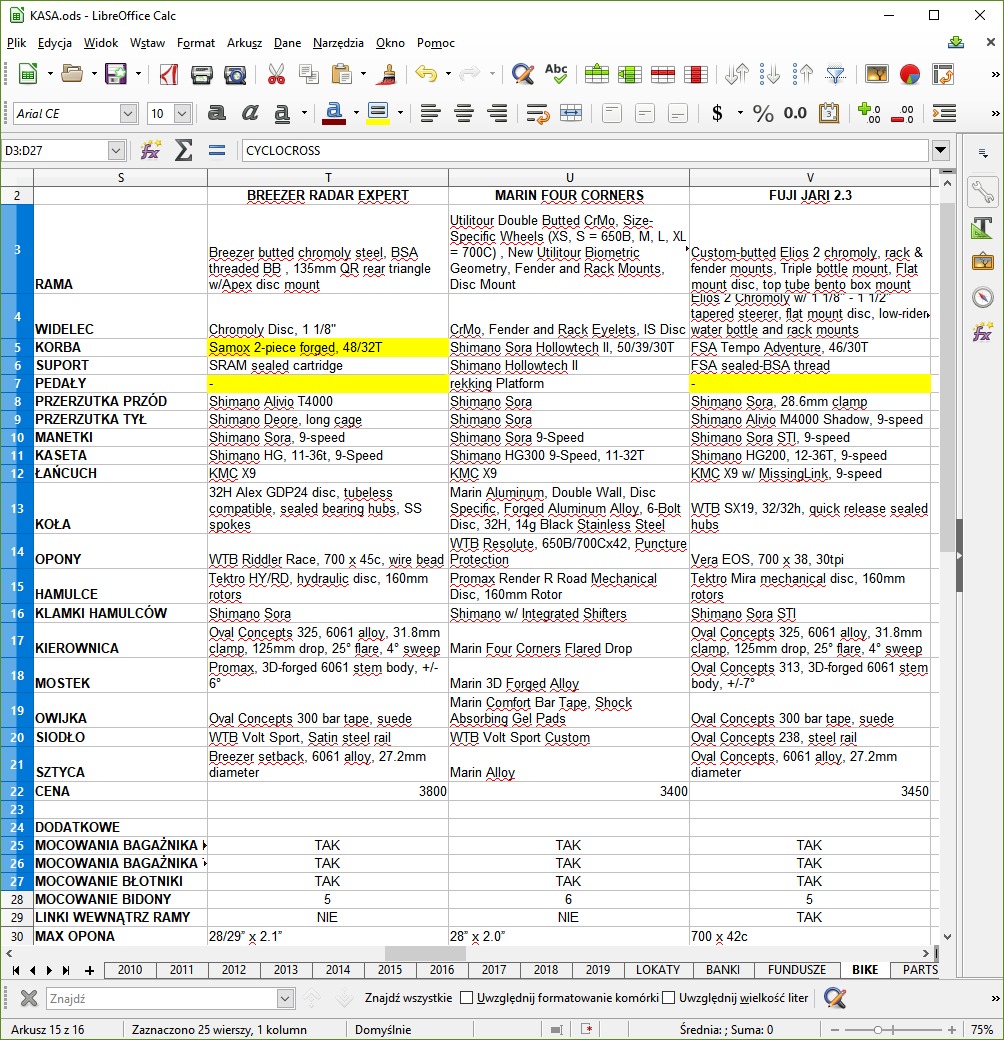This screenshot has width=1004, height=1040.
Task: Format as currency with dollar icon
Action: [x=717, y=113]
